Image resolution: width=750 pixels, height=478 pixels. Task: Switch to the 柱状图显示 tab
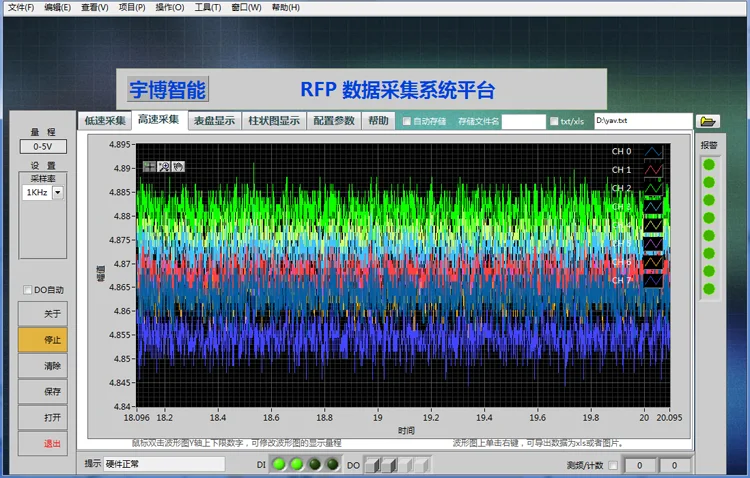pyautogui.click(x=274, y=121)
